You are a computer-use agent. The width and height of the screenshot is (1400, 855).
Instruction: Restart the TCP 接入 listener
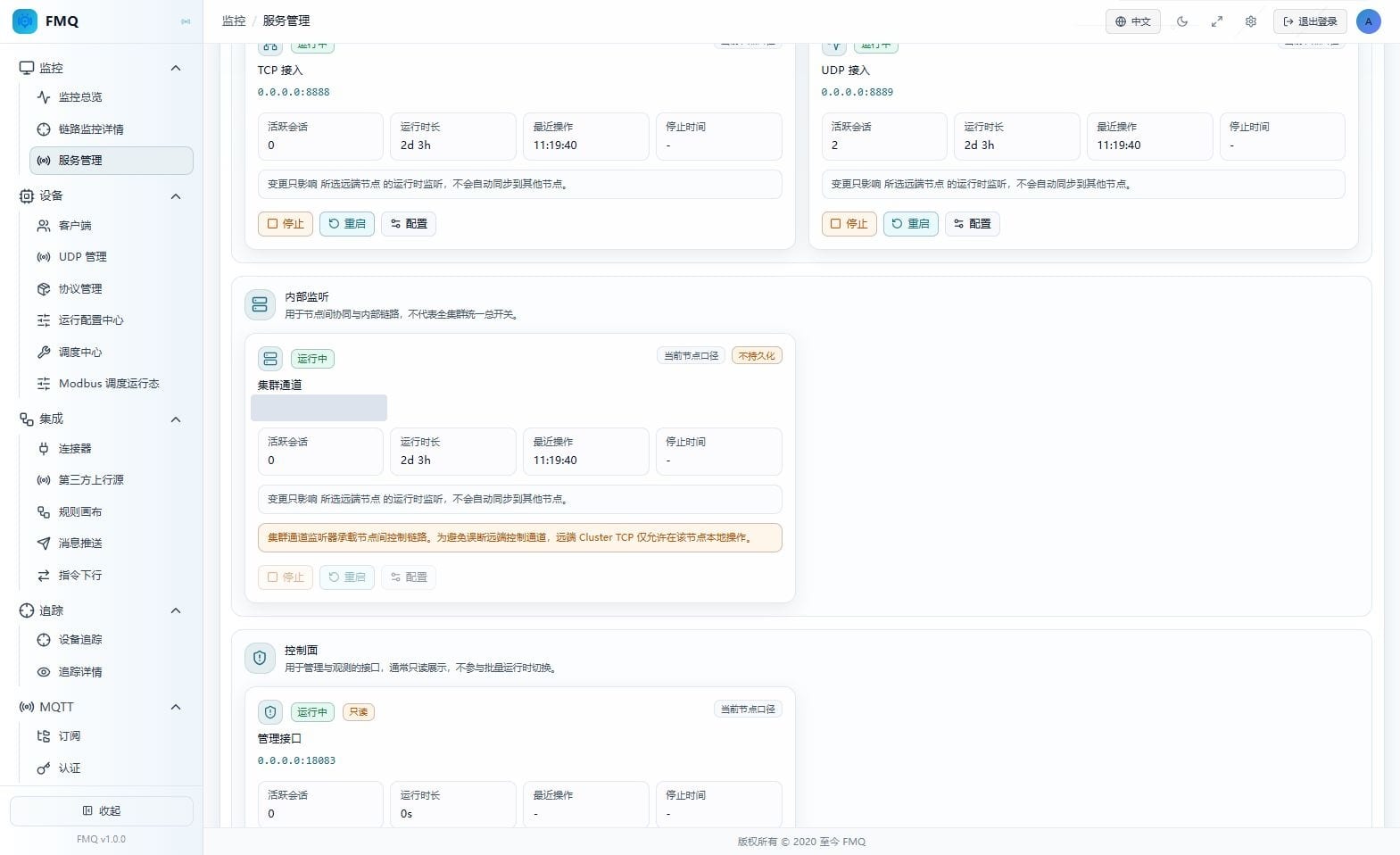[347, 224]
